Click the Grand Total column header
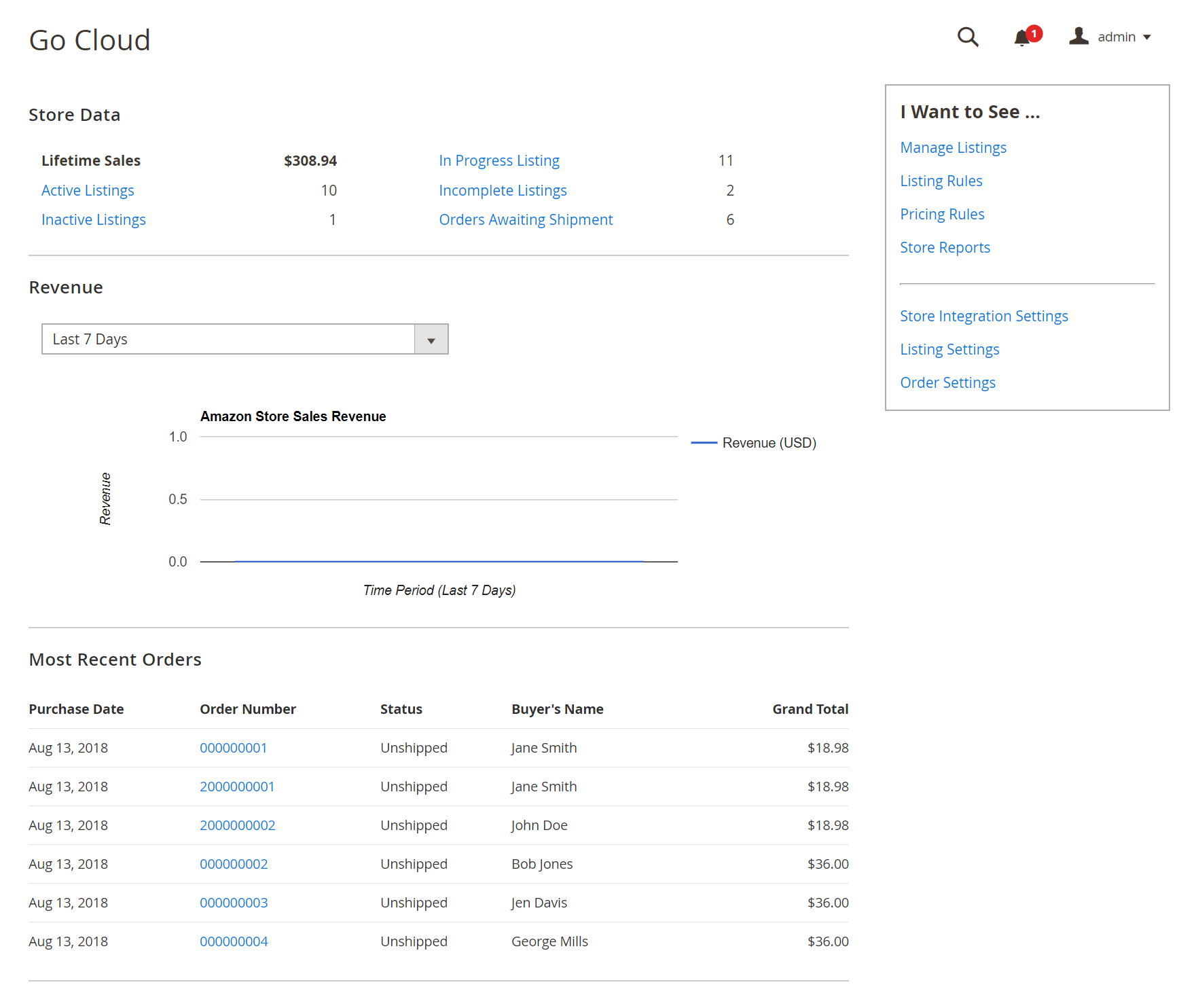1198x1008 pixels. point(810,709)
